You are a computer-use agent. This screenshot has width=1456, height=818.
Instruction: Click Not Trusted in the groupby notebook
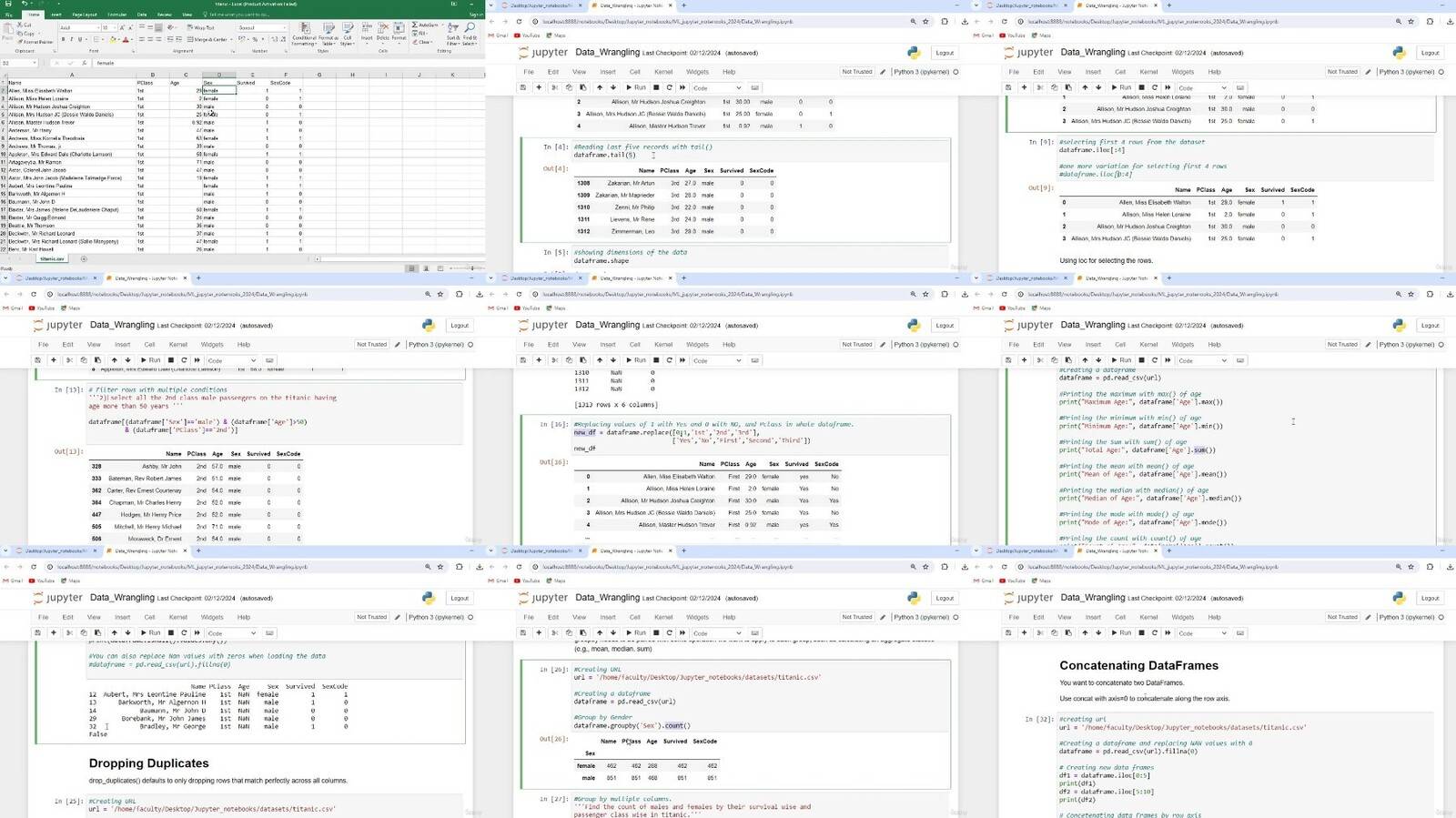[x=856, y=617]
